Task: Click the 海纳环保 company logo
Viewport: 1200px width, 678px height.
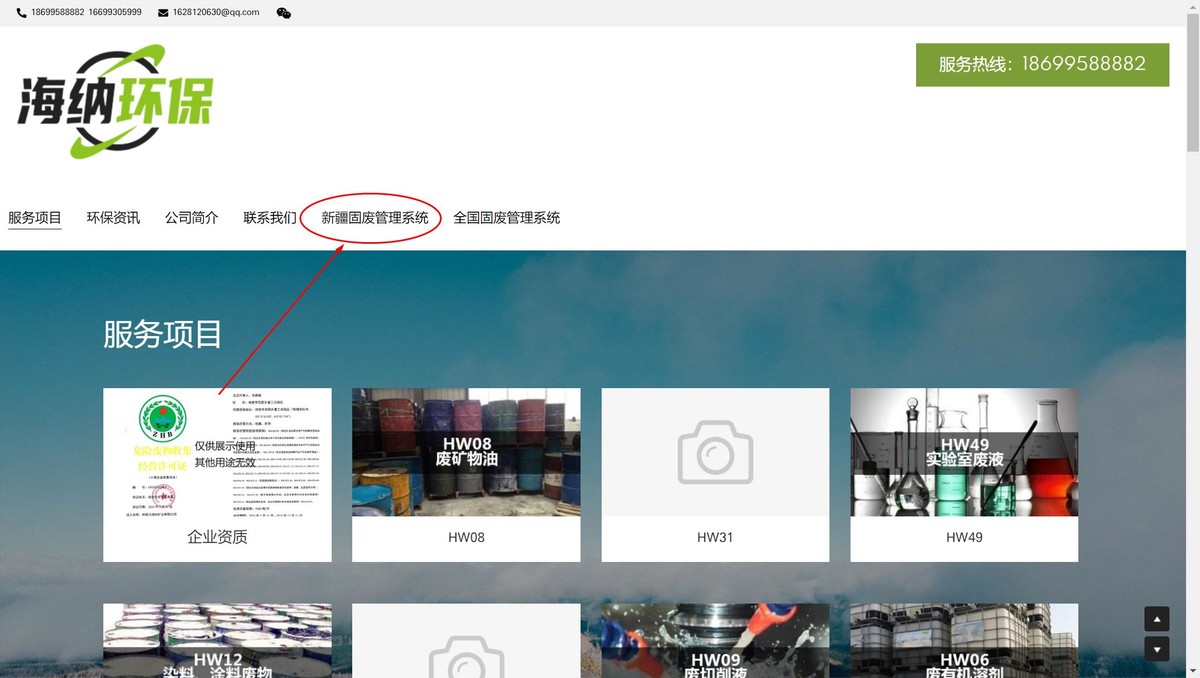Action: [x=115, y=102]
